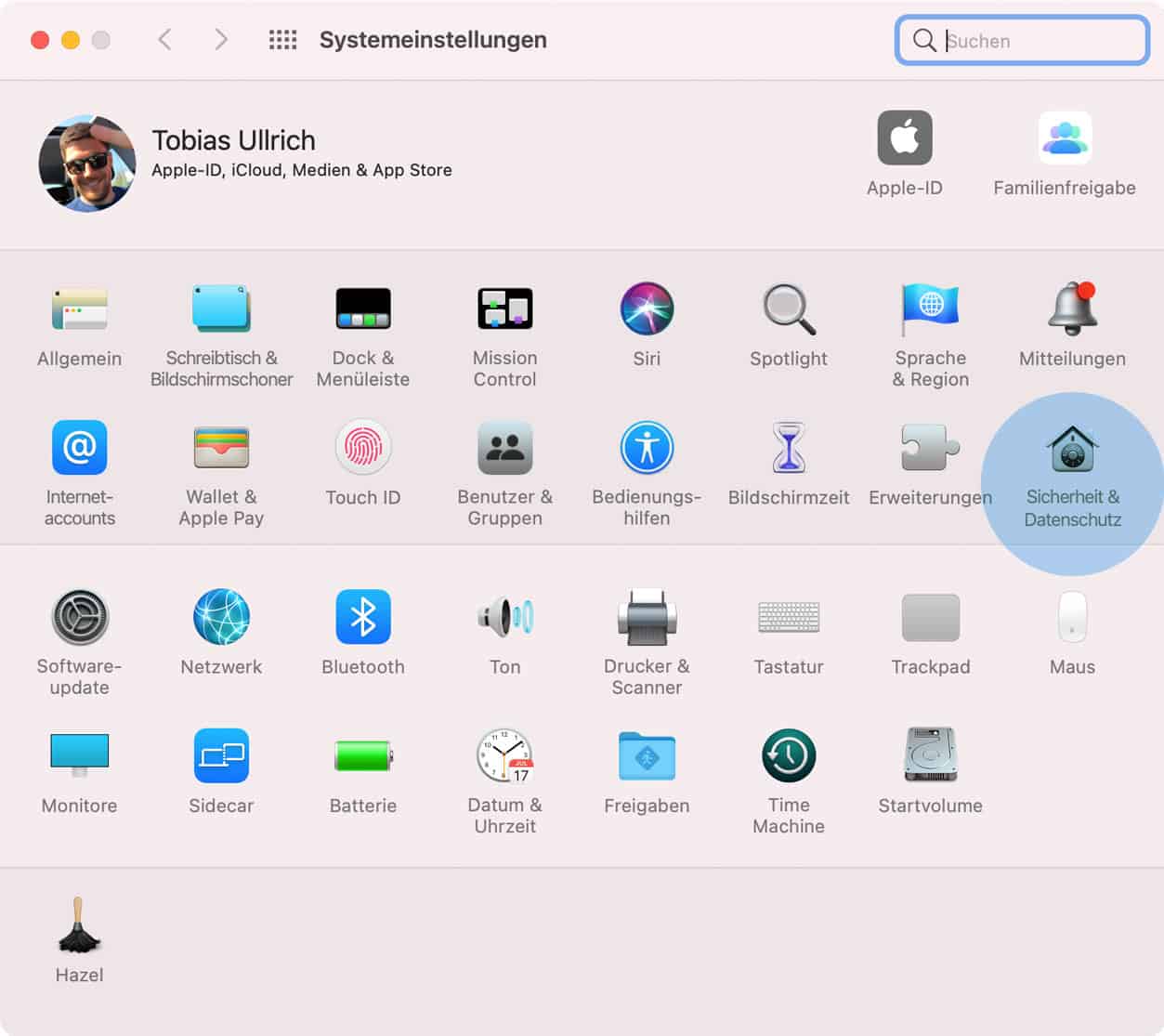Open Spotlight preferences
Screen dimensions: 1164x1036
789,309
